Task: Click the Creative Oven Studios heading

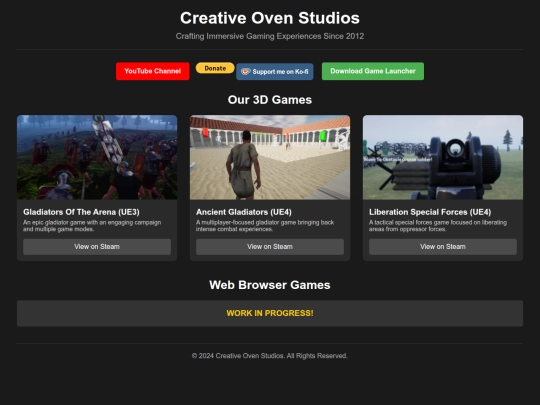Action: (x=270, y=18)
